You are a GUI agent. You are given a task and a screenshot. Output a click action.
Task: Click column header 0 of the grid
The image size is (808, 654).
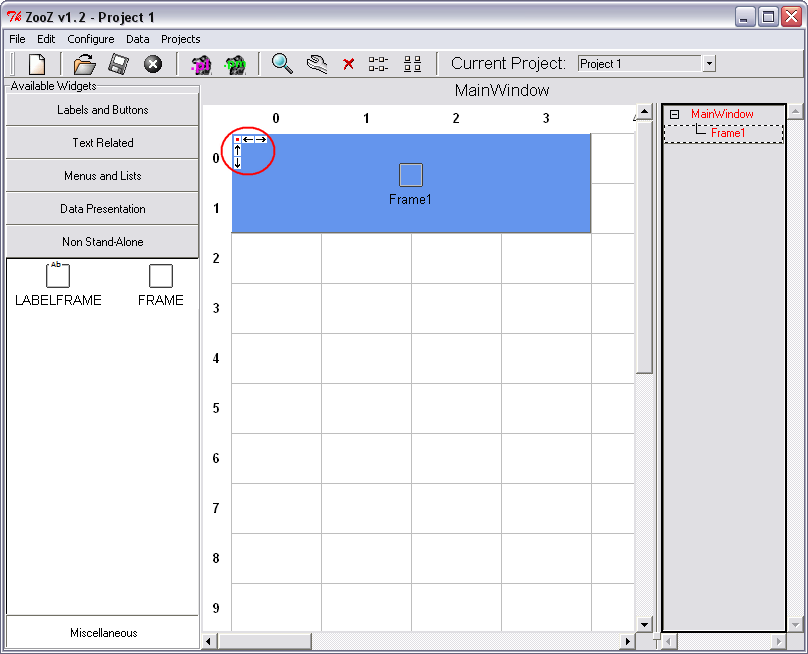click(x=276, y=119)
